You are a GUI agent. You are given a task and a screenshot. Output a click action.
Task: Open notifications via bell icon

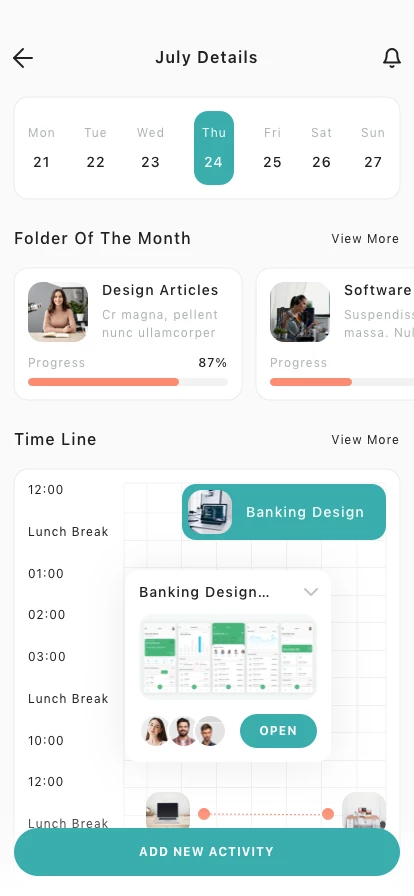point(392,58)
